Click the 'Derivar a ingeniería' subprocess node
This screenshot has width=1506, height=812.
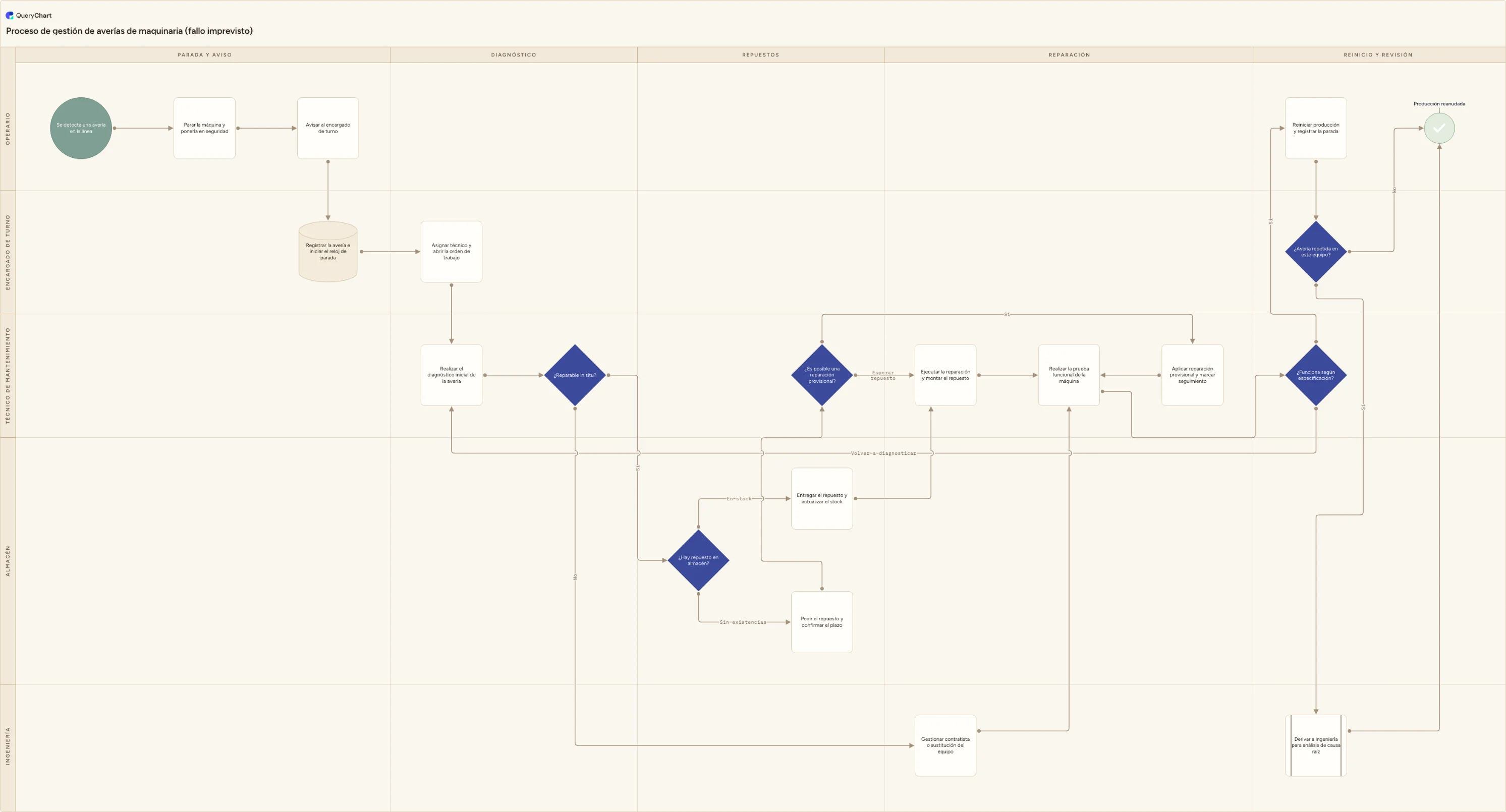1315,745
